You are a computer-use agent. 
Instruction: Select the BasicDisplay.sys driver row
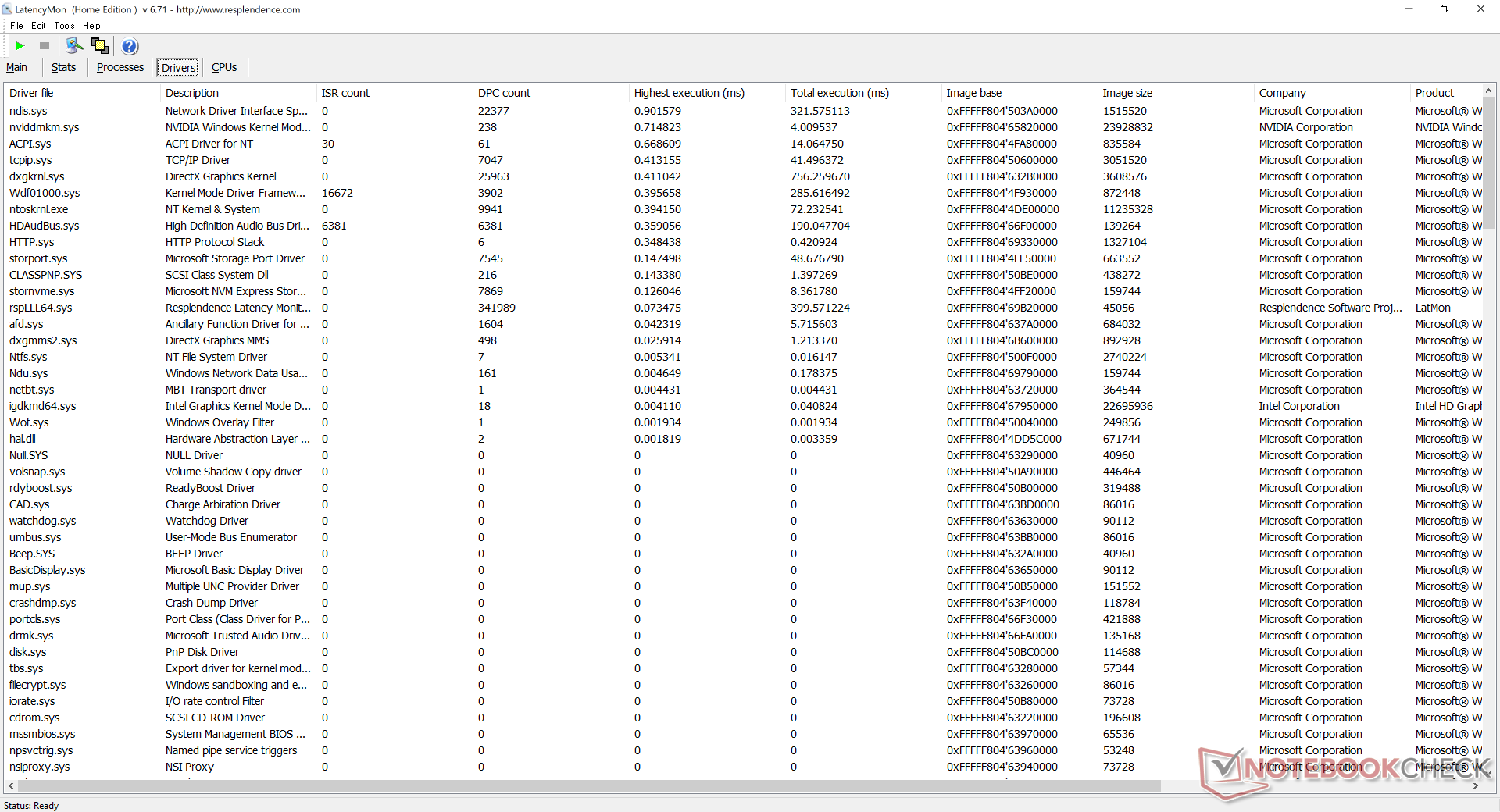coord(743,570)
